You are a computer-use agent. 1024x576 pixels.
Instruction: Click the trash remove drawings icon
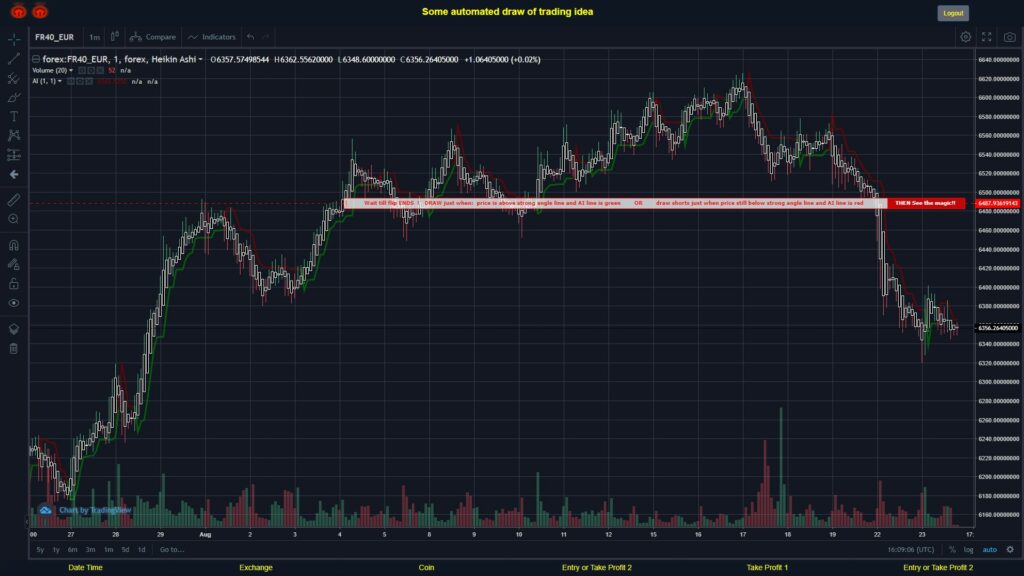pyautogui.click(x=14, y=349)
